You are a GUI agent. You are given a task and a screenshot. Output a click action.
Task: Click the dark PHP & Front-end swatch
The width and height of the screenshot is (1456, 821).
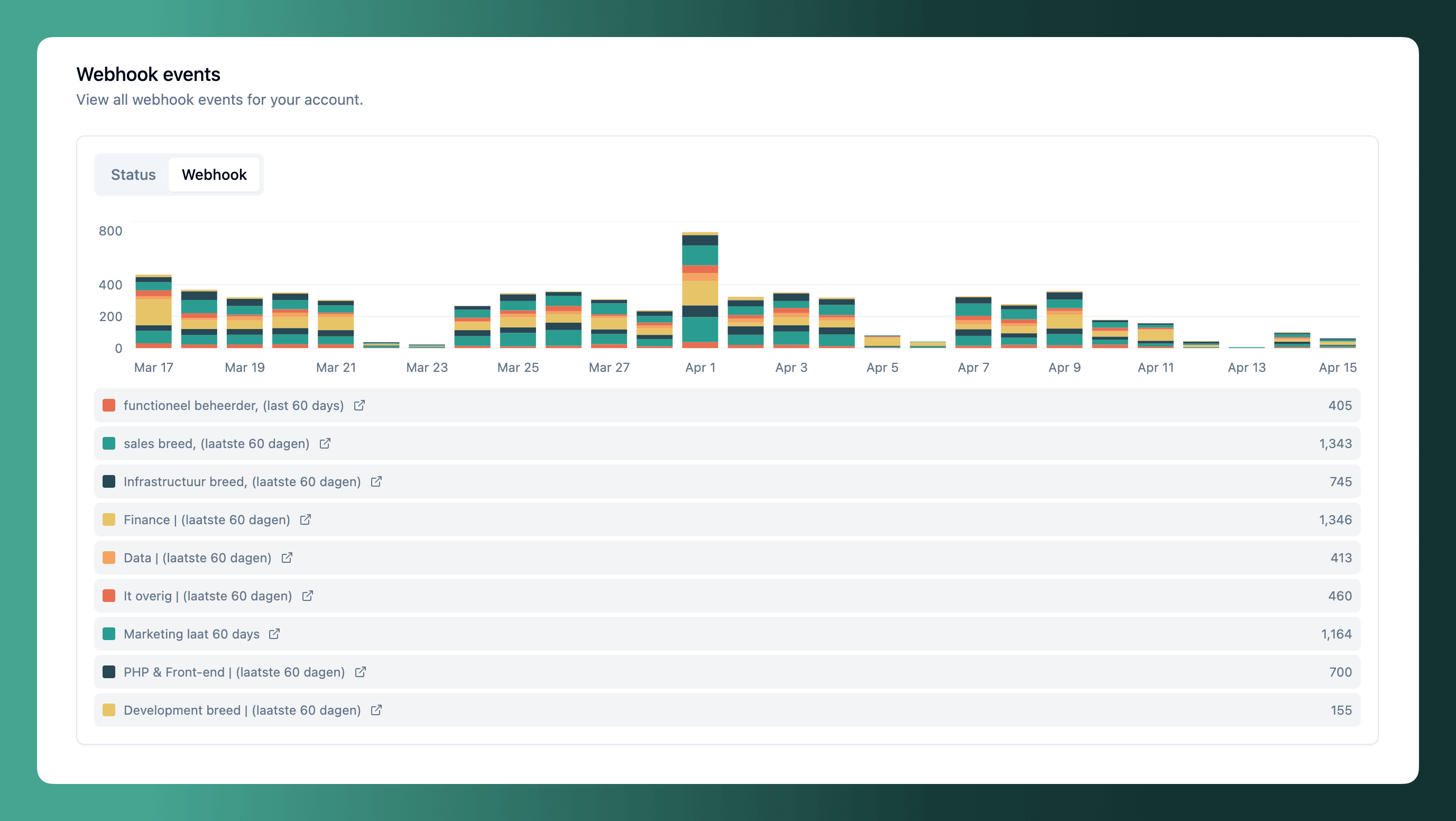point(109,672)
